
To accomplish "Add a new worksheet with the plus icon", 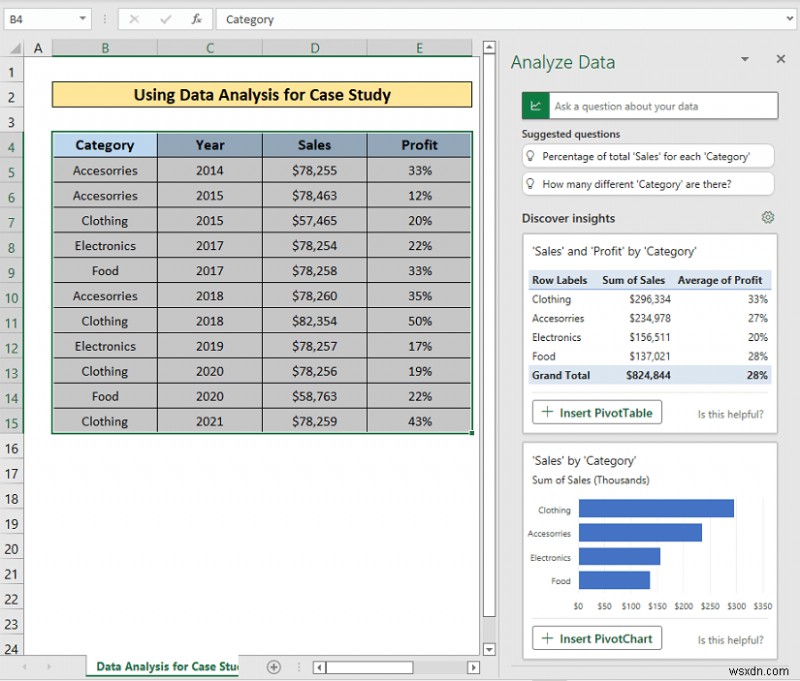I will [x=274, y=666].
